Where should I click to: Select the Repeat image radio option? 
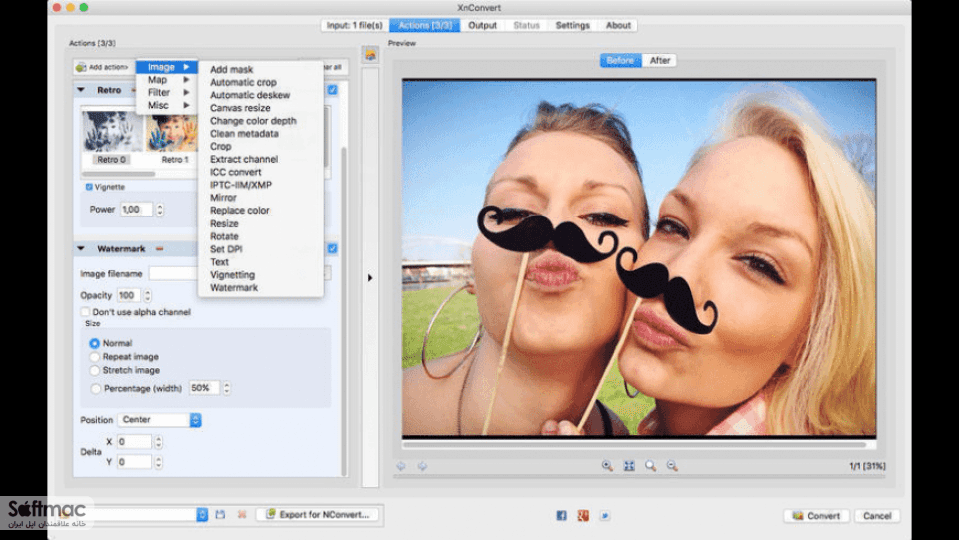(94, 357)
